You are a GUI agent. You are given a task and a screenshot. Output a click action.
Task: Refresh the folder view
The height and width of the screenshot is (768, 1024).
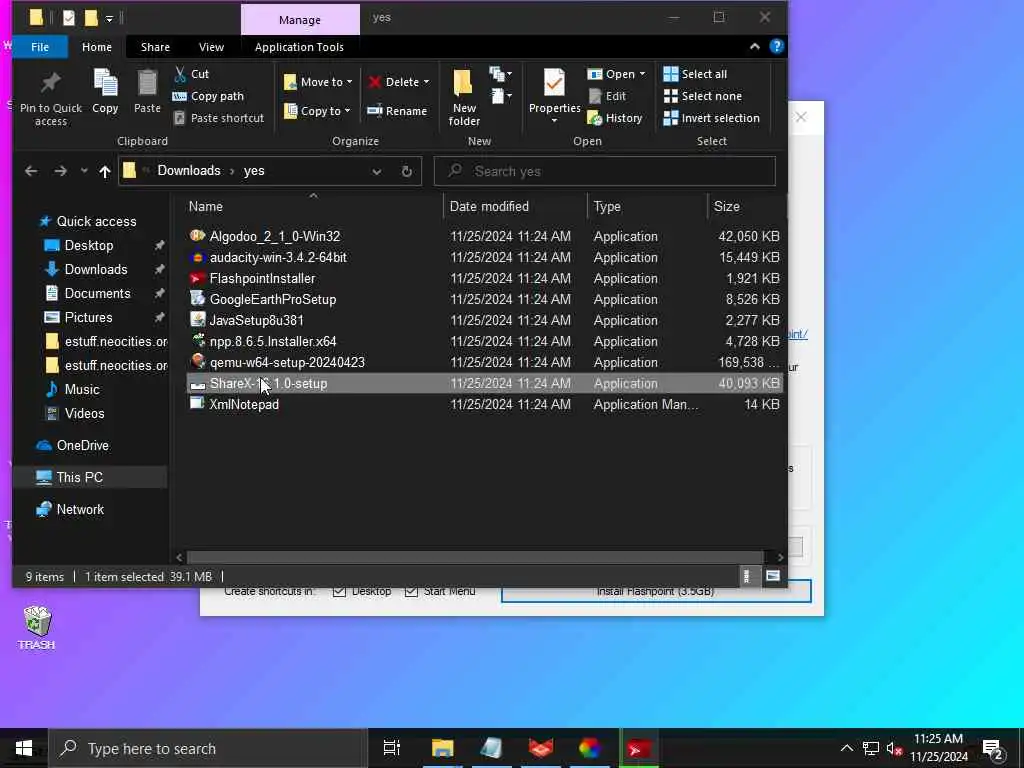pos(406,171)
